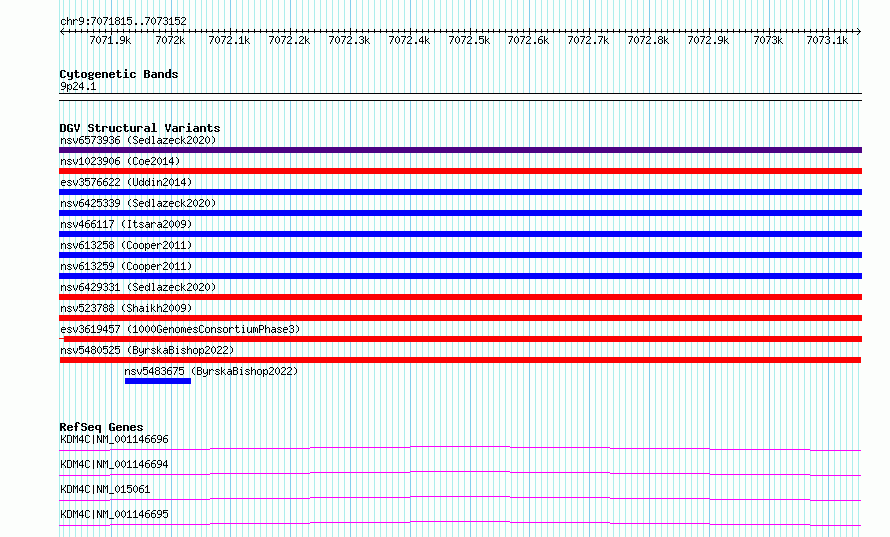
Task: Open variant nsv613258 (Cooper2011) label
Action: [126, 245]
